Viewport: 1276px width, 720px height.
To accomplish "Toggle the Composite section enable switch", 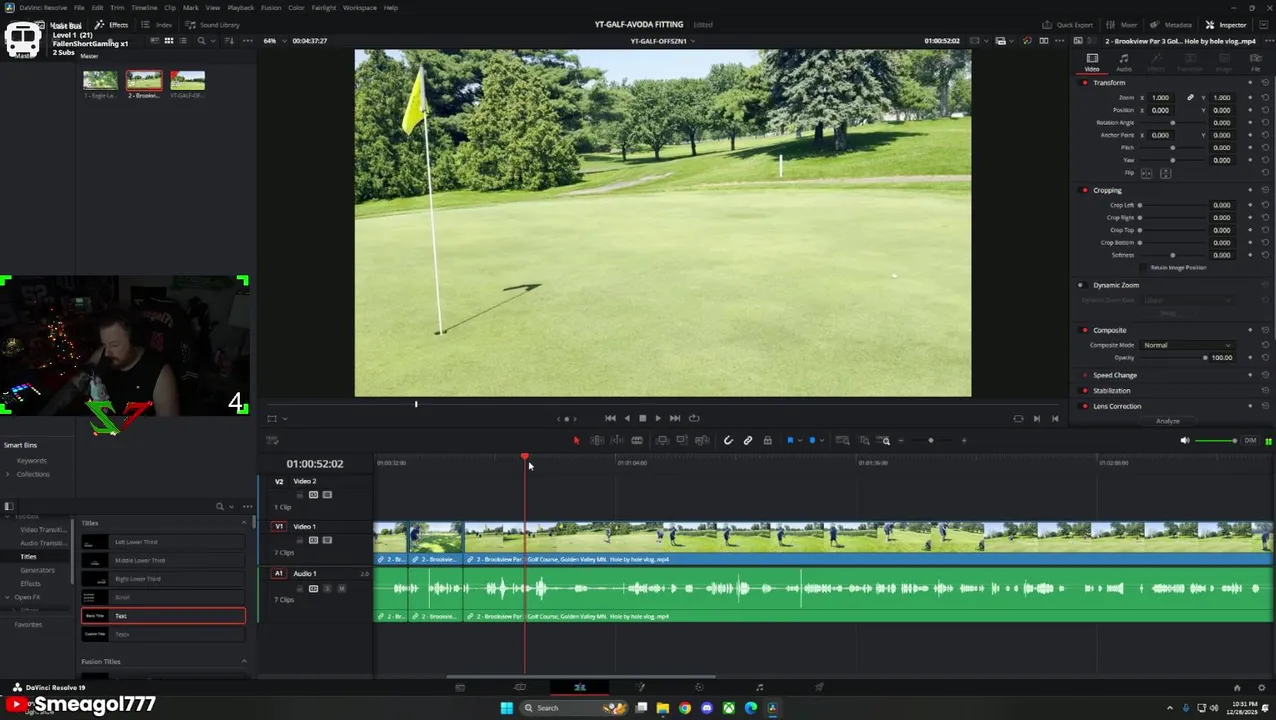I will click(x=1085, y=330).
